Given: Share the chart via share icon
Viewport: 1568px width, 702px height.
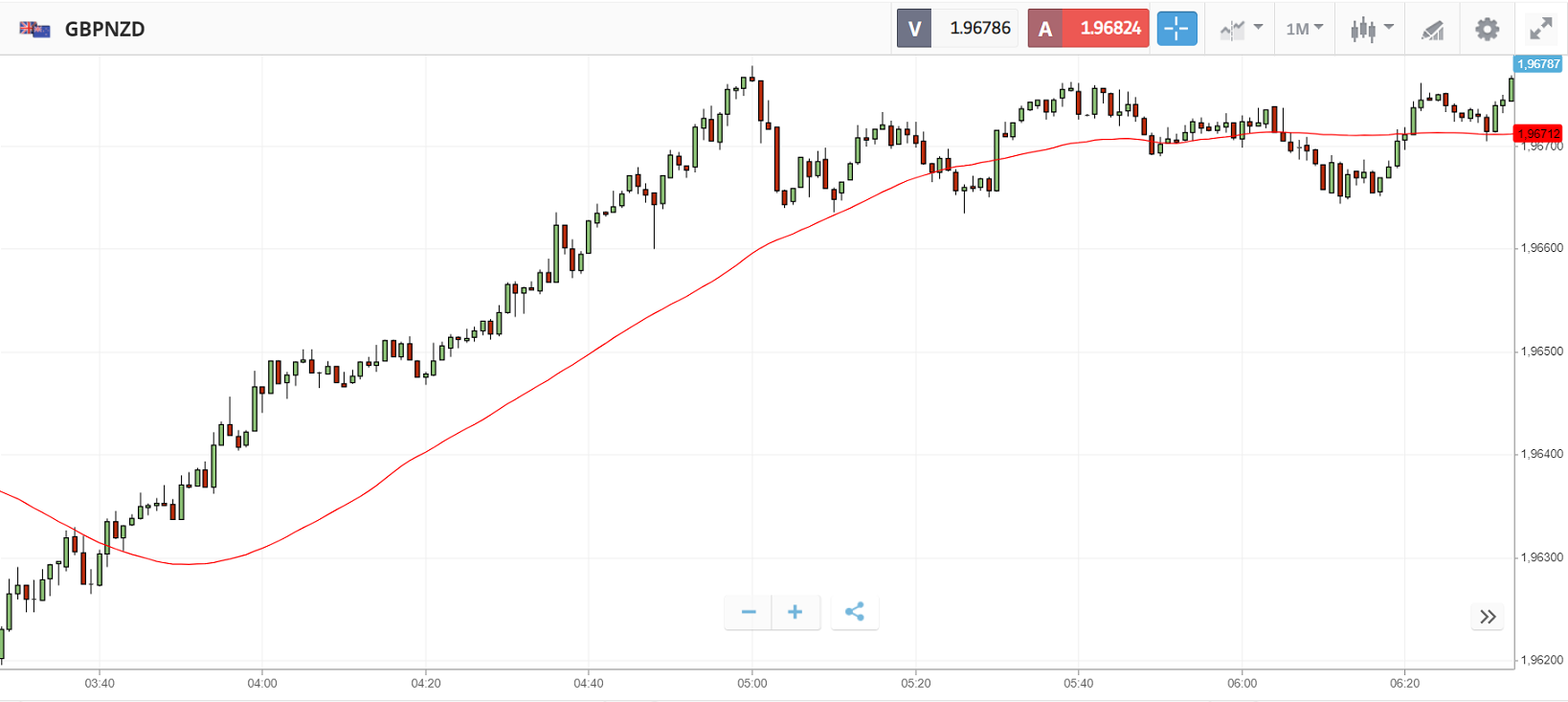Looking at the screenshot, I should coord(855,612).
